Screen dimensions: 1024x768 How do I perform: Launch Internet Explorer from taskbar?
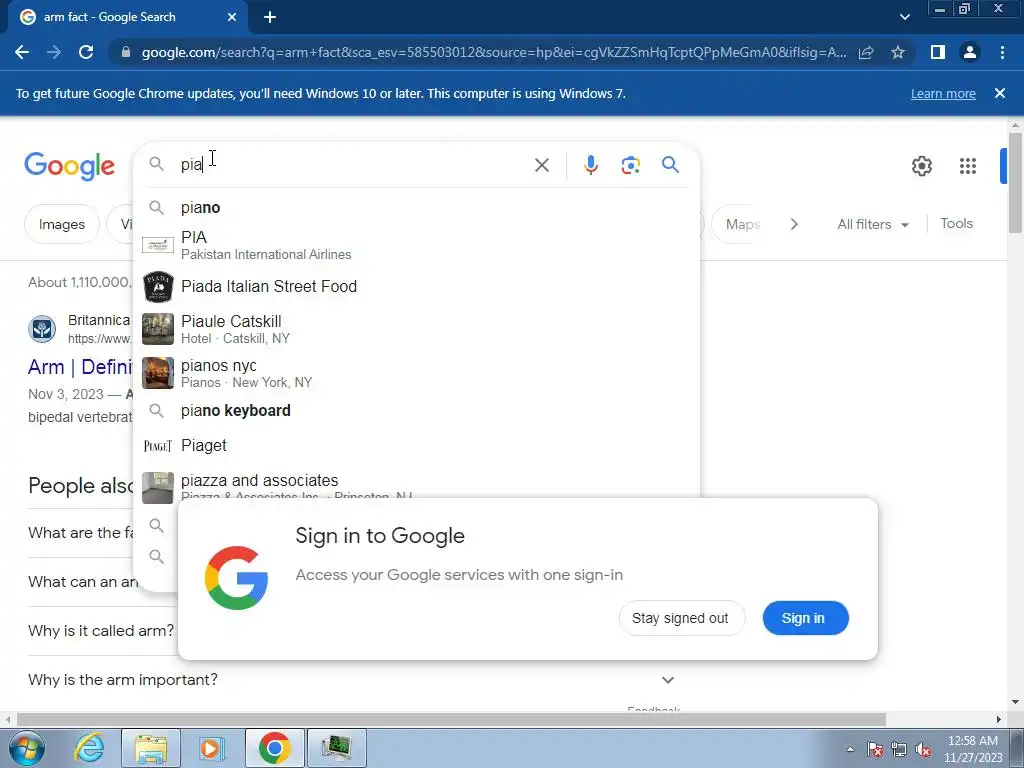pos(89,748)
